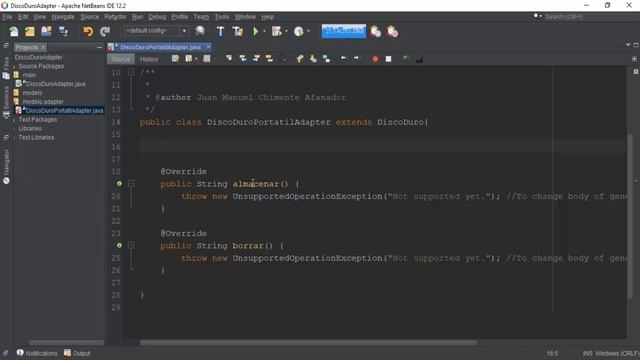Open Debug Project dropdown arrow

pyautogui.click(x=286, y=31)
